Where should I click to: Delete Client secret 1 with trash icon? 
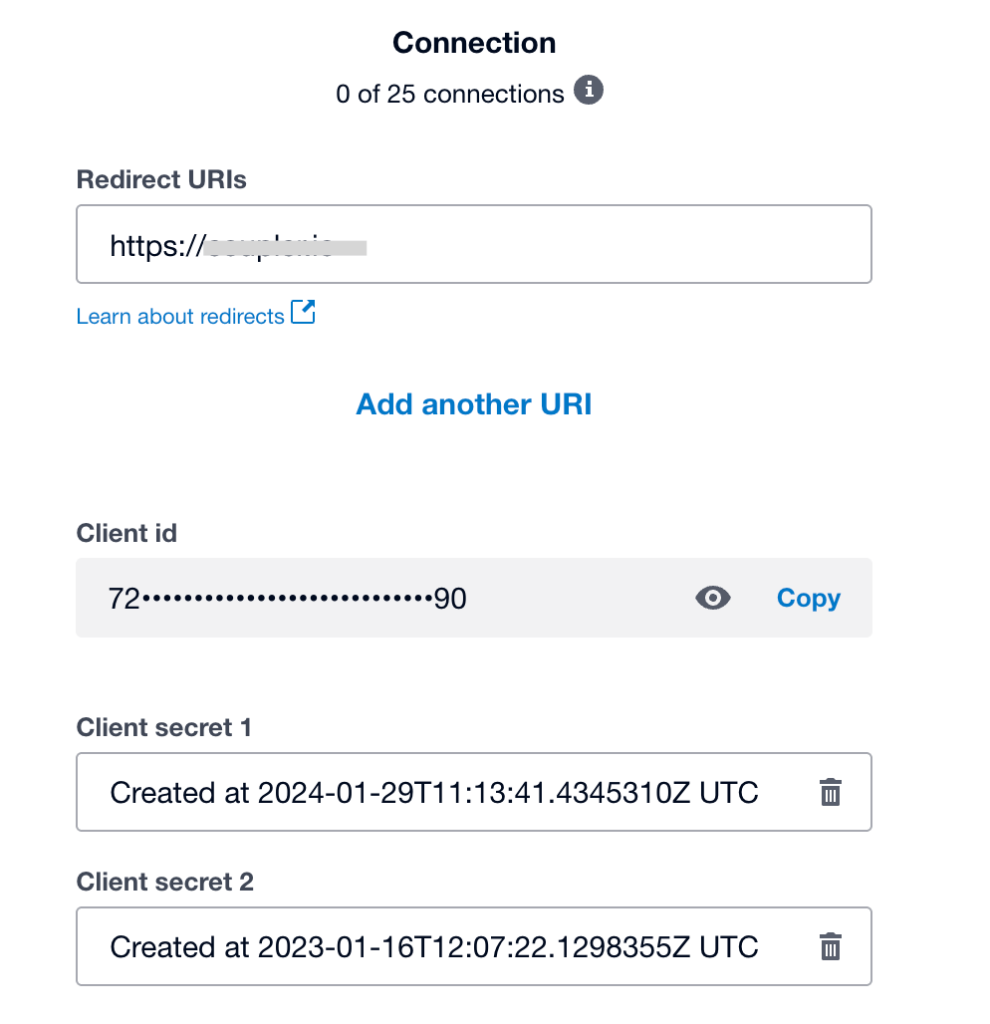click(x=830, y=793)
